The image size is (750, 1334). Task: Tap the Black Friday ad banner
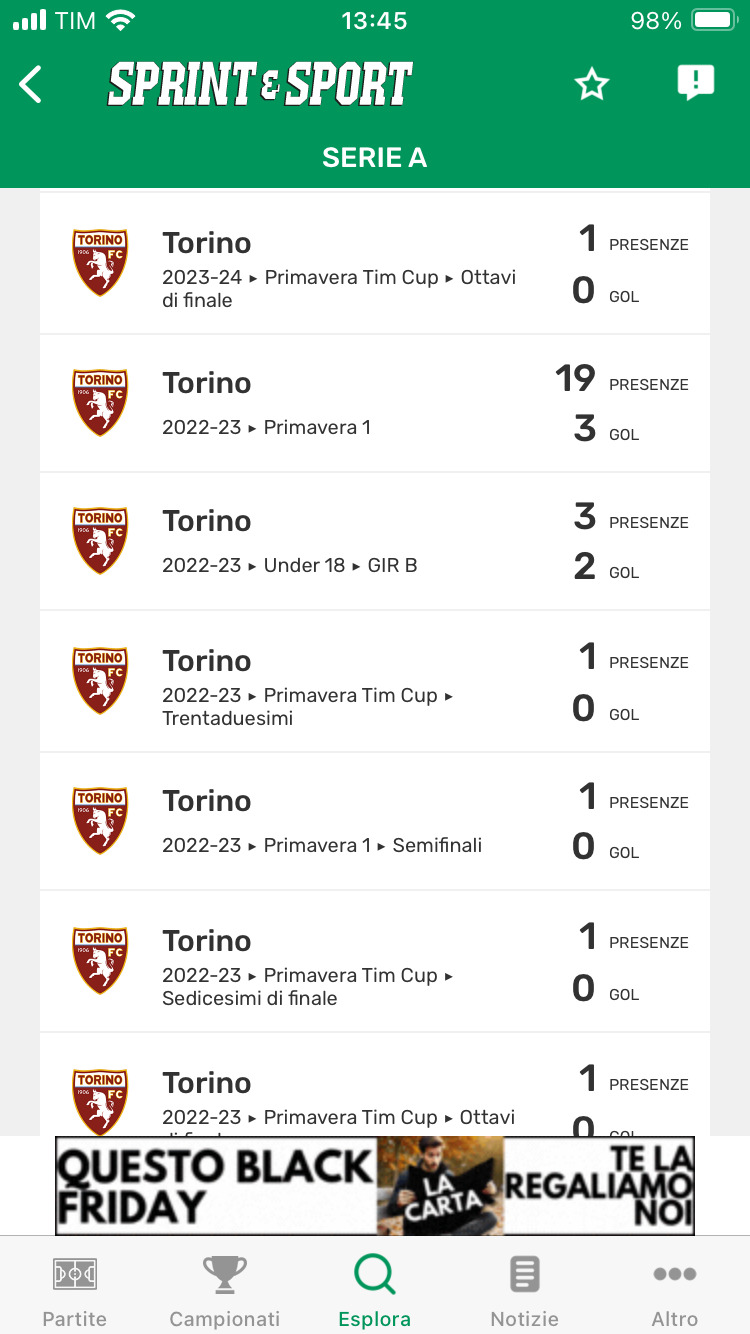pyautogui.click(x=375, y=1186)
